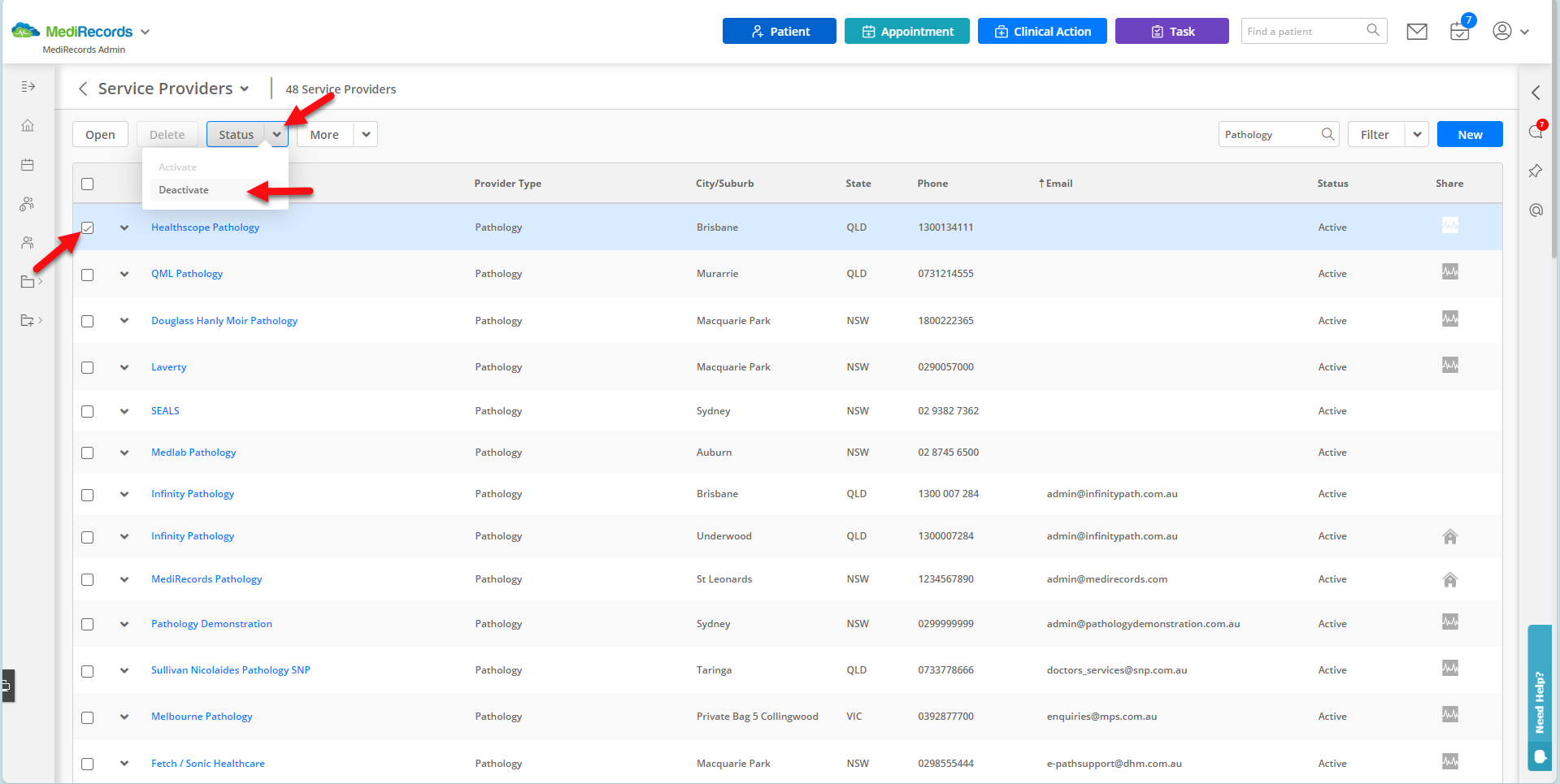1560x784 pixels.
Task: Sort by the City/Suburb column header
Action: [724, 184]
